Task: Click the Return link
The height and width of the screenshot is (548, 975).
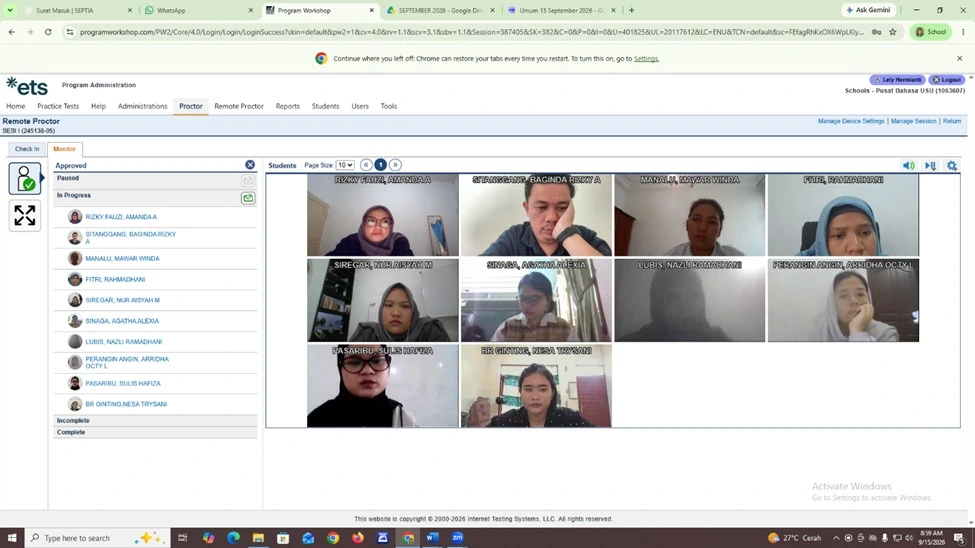Action: 951,121
